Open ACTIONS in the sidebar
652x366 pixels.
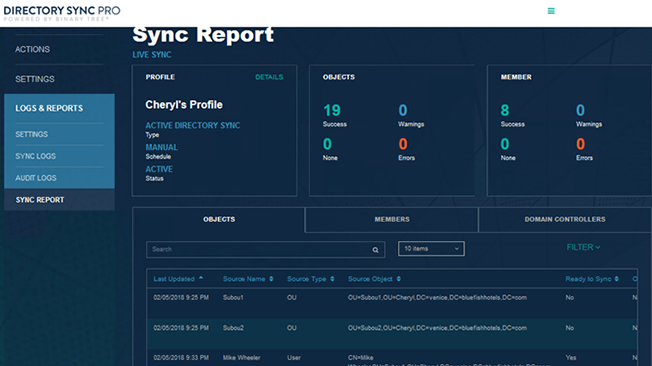tap(32, 49)
